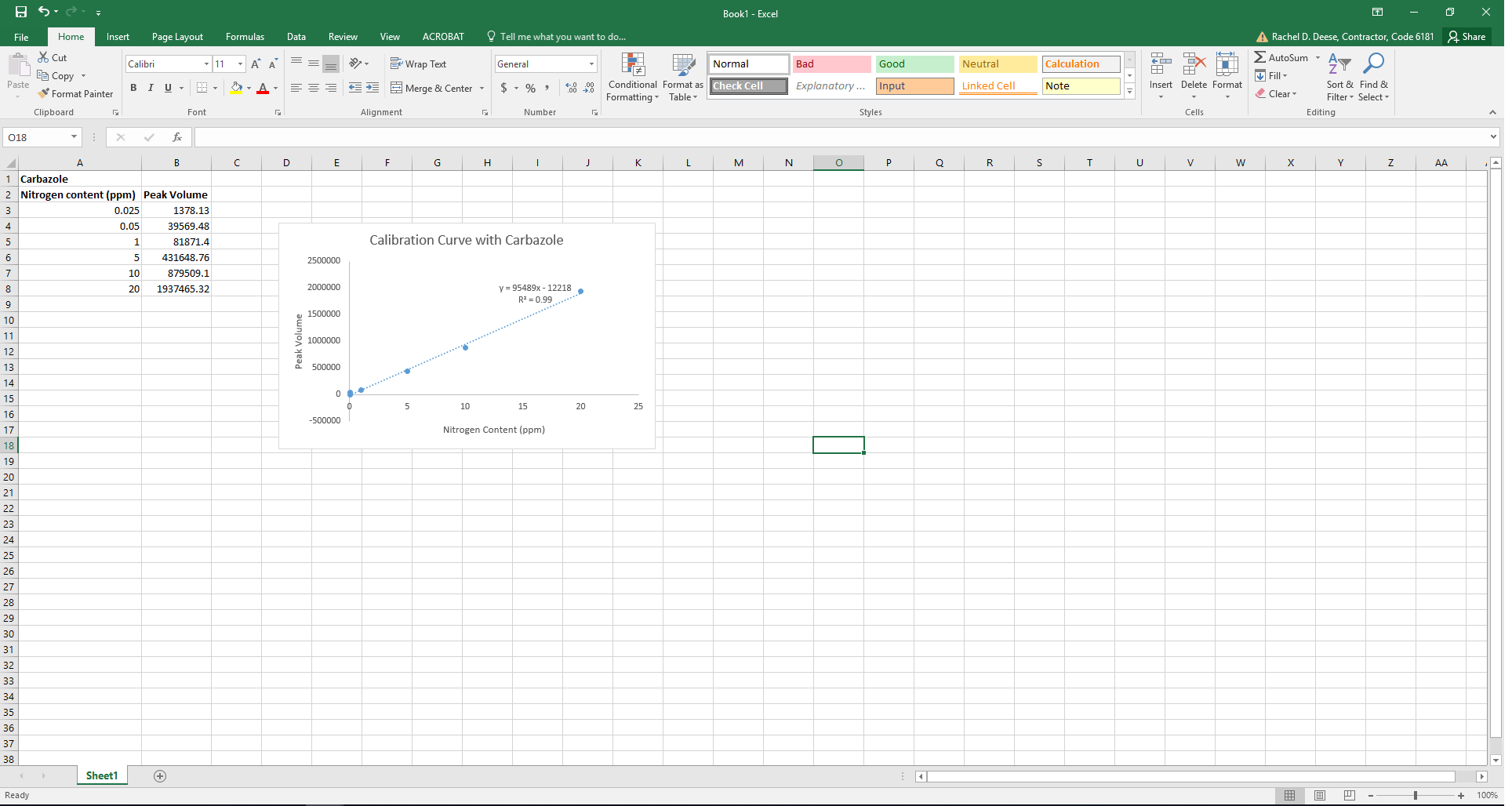Open the Formulas ribbon tab
This screenshot has width=1512, height=806.
click(245, 37)
